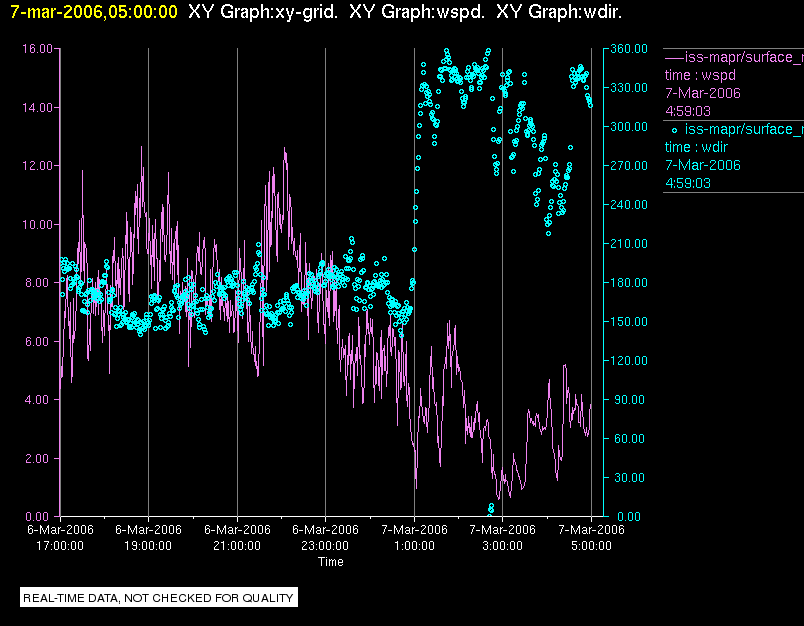This screenshot has height=626, width=804.
Task: Click the cyan 0.00 wind direction axis label
Action: click(629, 516)
